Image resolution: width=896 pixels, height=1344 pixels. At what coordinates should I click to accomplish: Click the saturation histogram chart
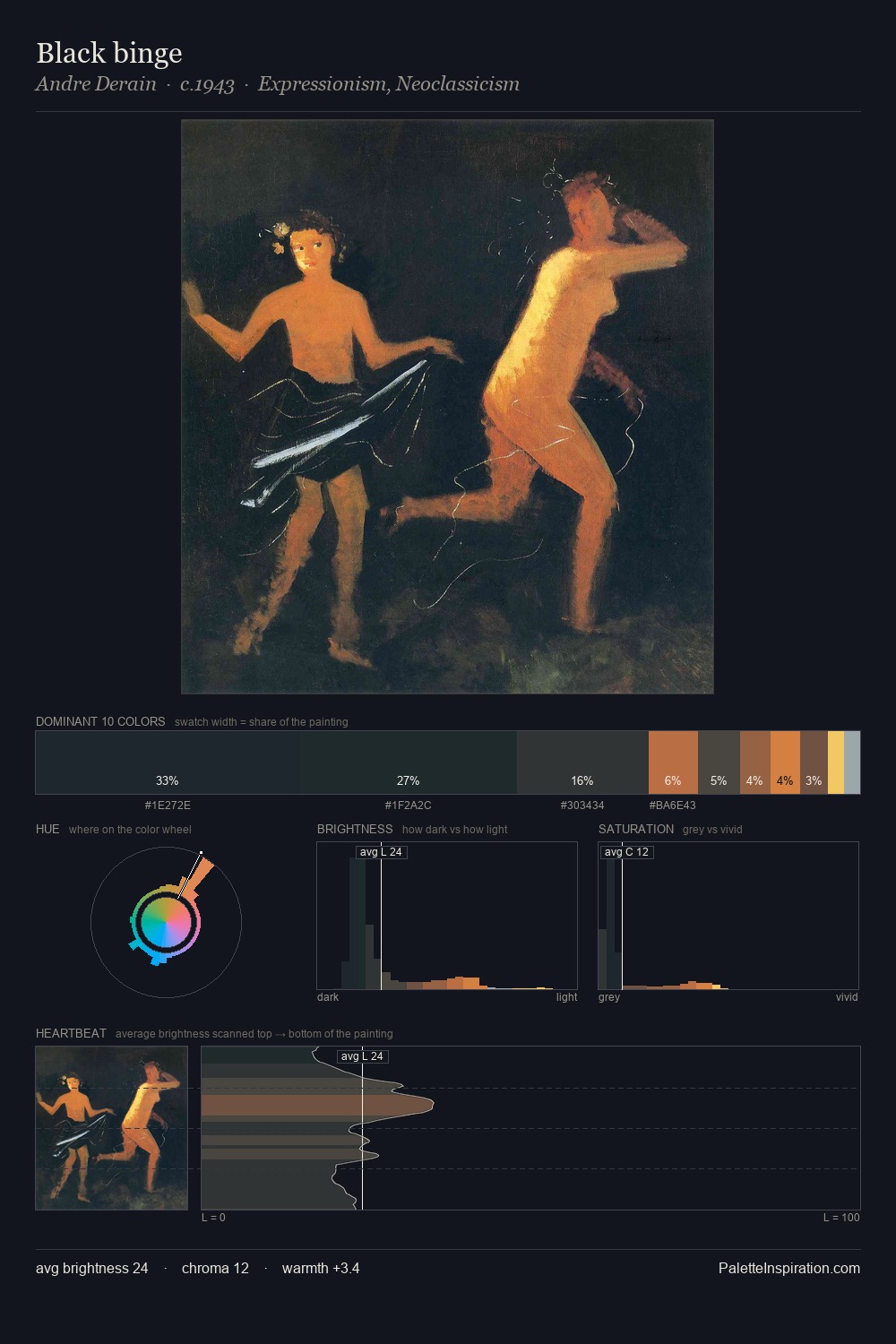click(728, 916)
